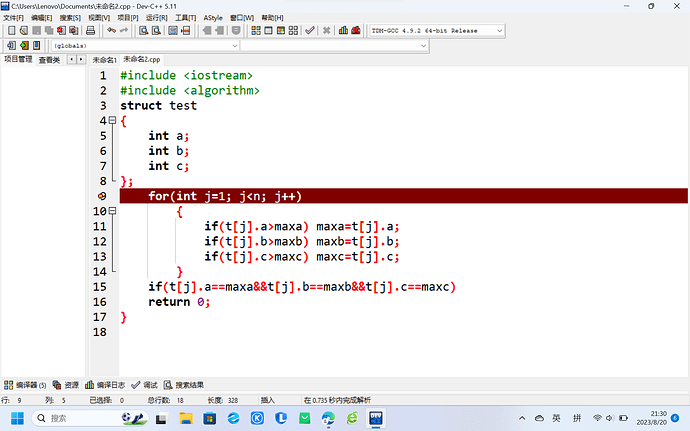Click the New source file icon
Viewport: 690px width, 431px height.
[x=12, y=30]
